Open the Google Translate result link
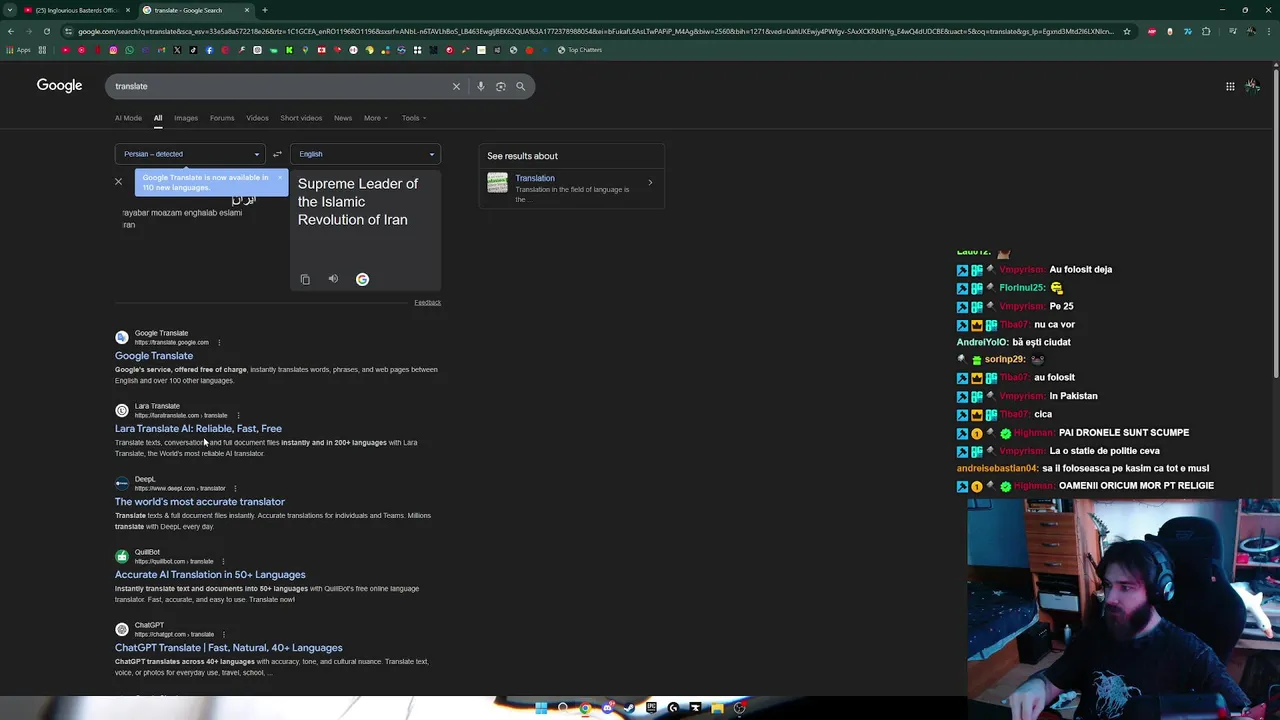This screenshot has width=1280, height=720. pyautogui.click(x=154, y=356)
